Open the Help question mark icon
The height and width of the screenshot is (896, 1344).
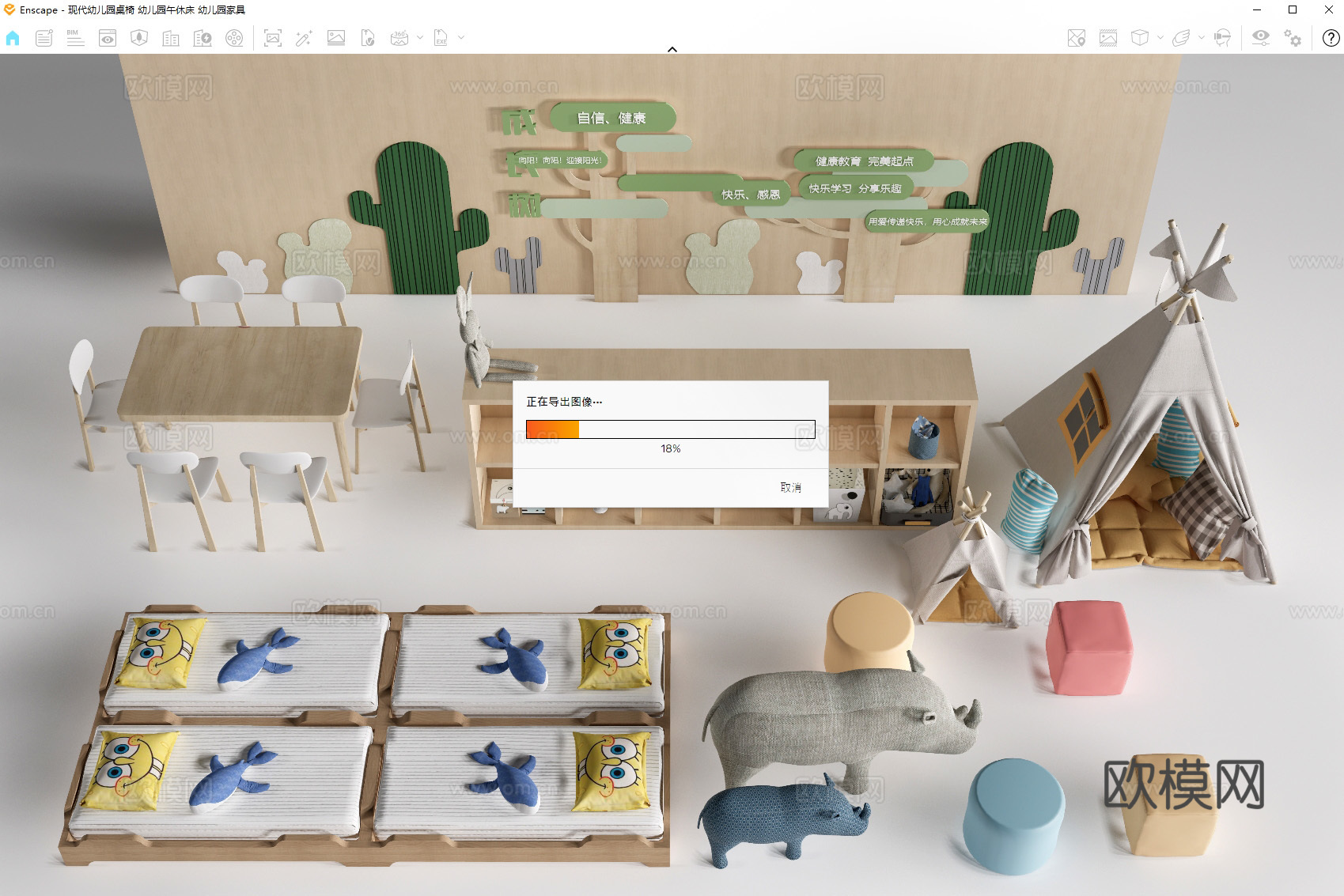click(1331, 38)
